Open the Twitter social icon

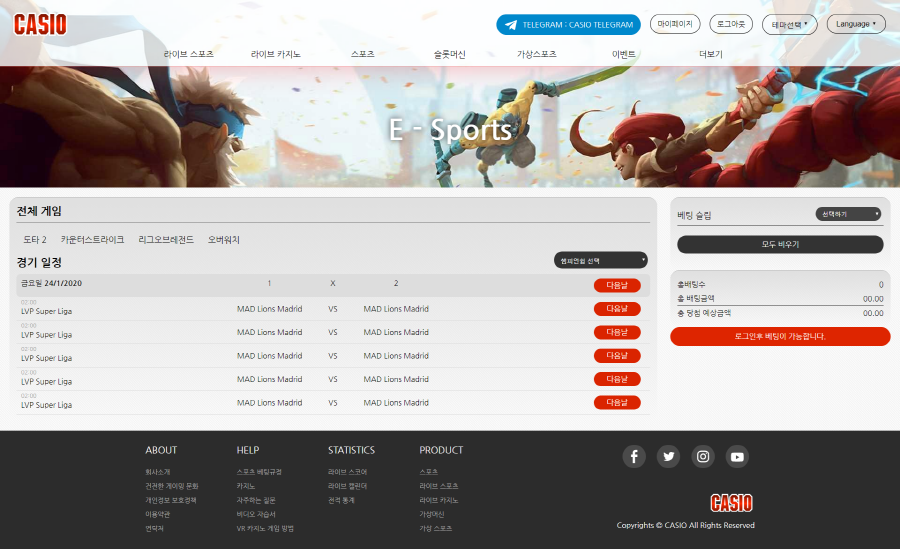[x=669, y=457]
